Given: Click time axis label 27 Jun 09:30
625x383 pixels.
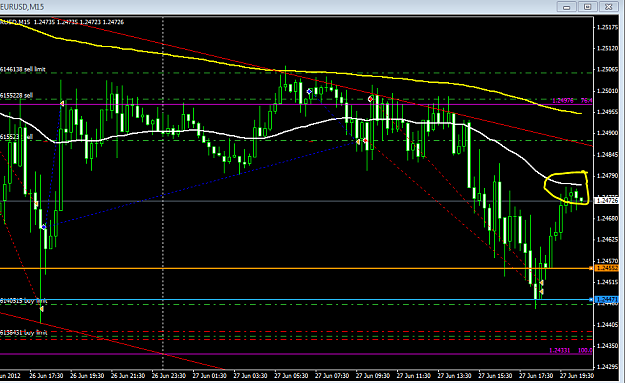Looking at the screenshot, I should (x=373, y=376).
